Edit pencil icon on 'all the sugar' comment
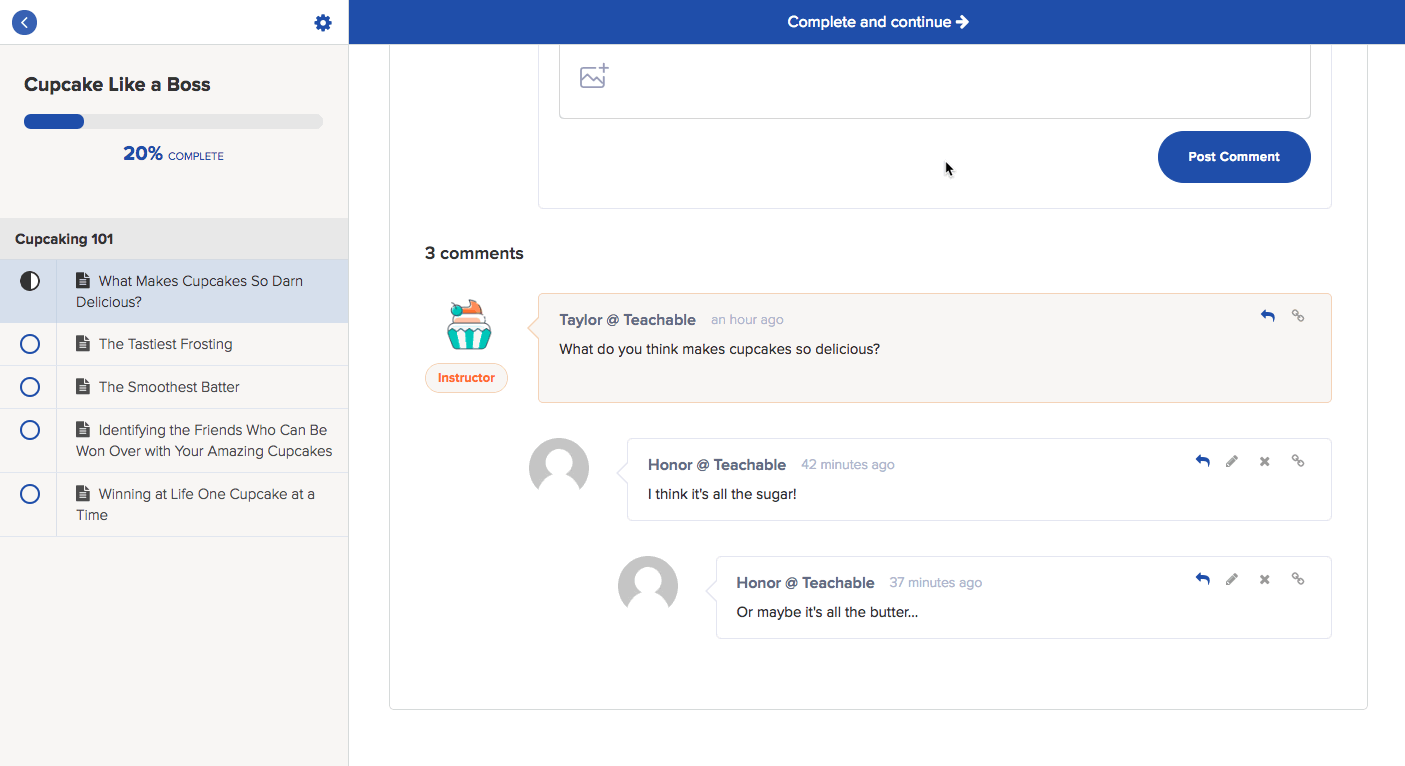Viewport: 1405px width, 766px height. 1232,461
